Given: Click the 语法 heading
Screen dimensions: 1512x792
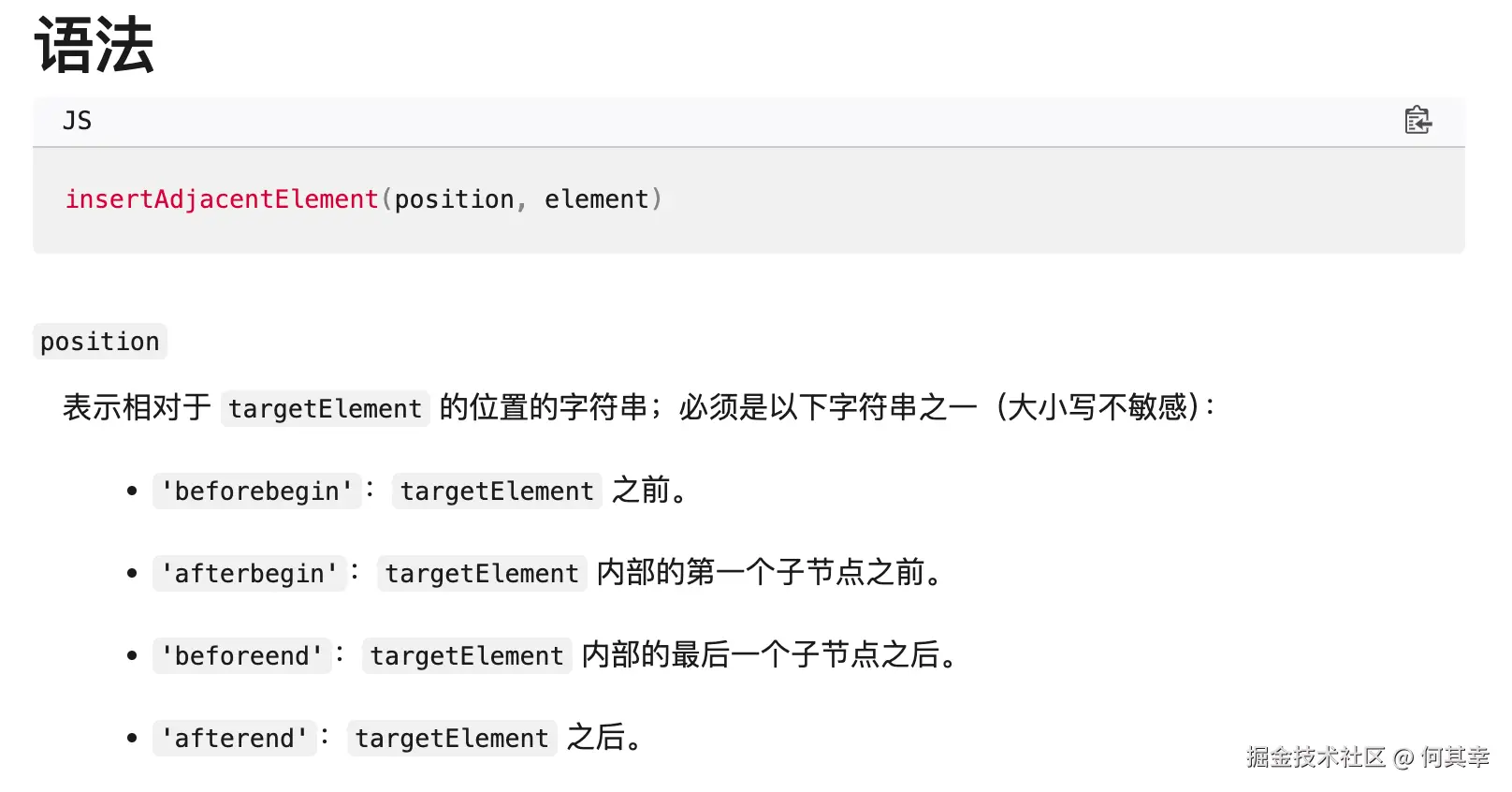Looking at the screenshot, I should click(x=94, y=45).
